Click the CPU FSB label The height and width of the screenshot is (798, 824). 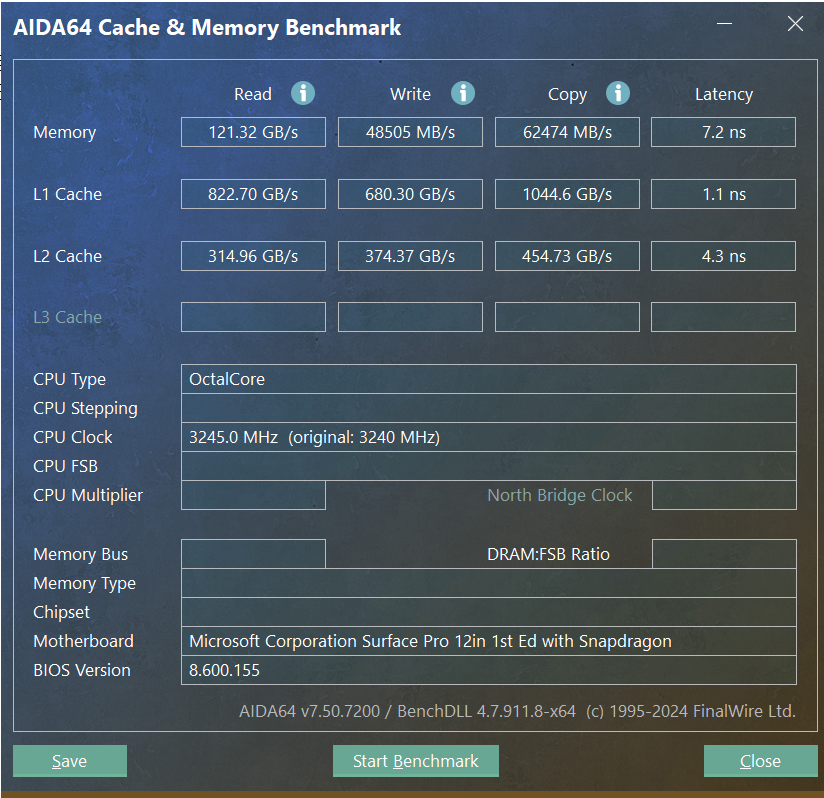tap(65, 465)
